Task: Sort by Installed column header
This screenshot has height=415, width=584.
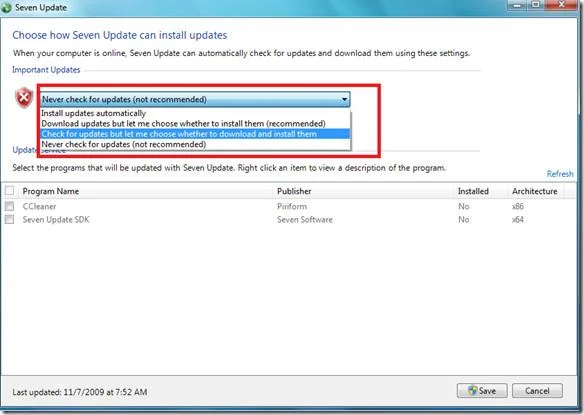Action: [x=473, y=191]
